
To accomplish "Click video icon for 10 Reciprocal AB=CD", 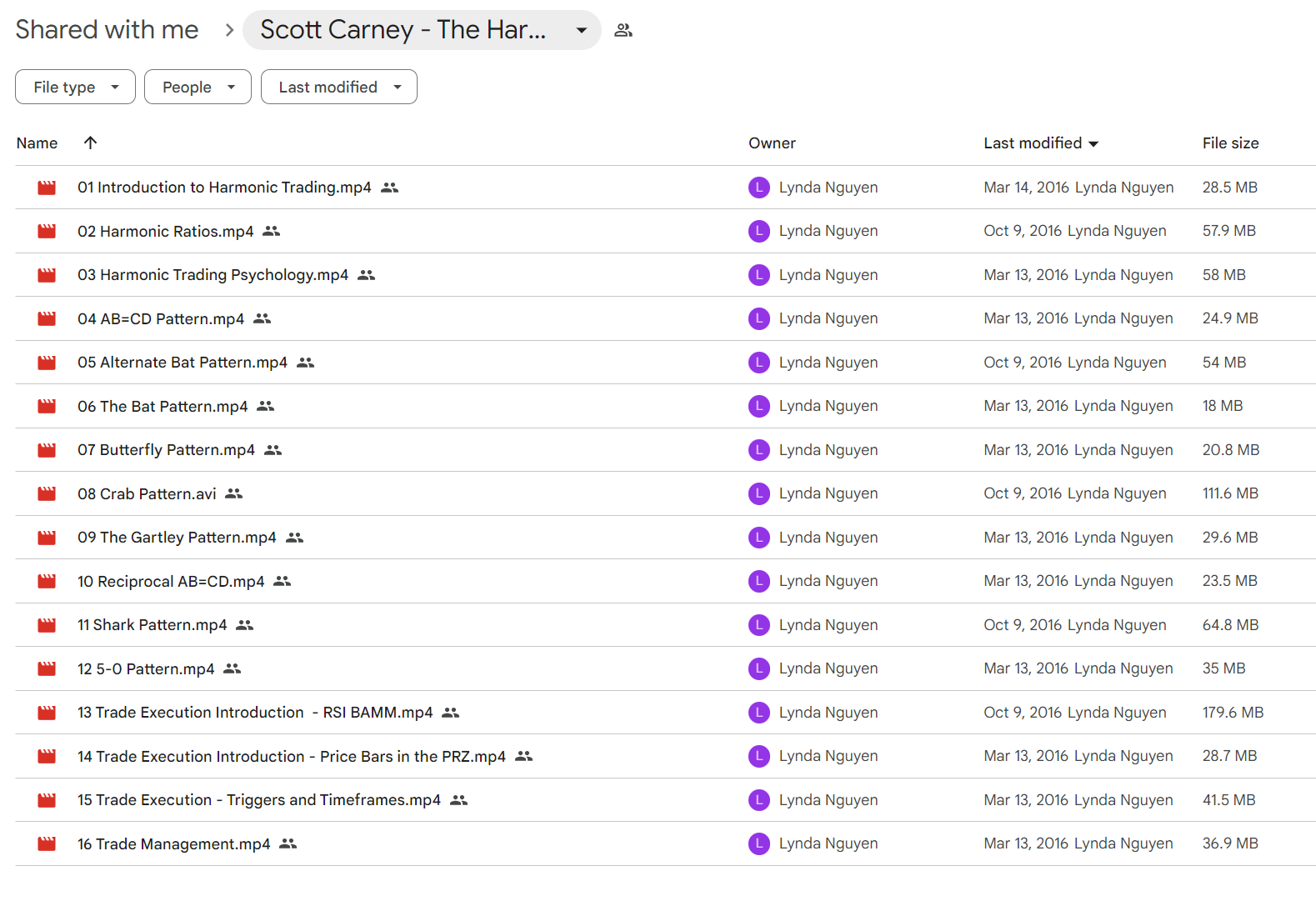I will [47, 581].
